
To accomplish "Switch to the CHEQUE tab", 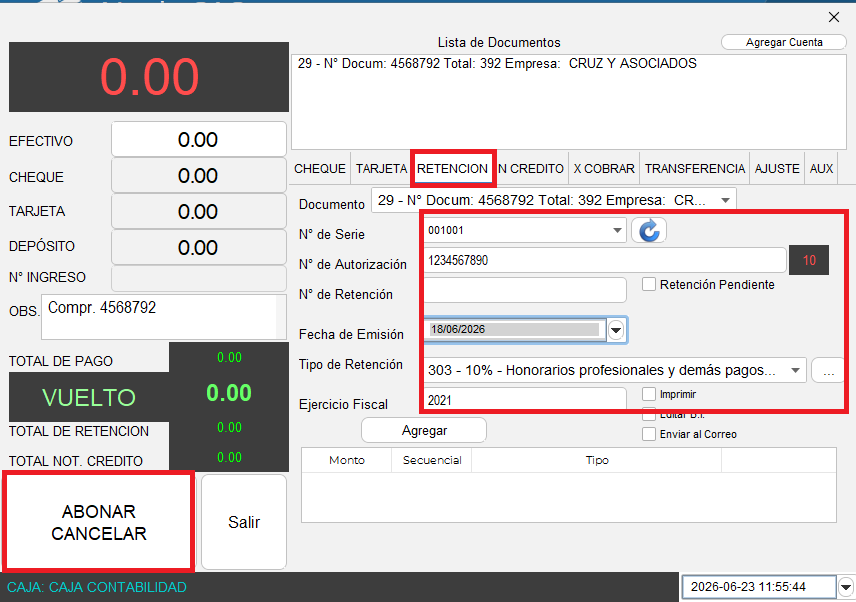I will tap(320, 169).
